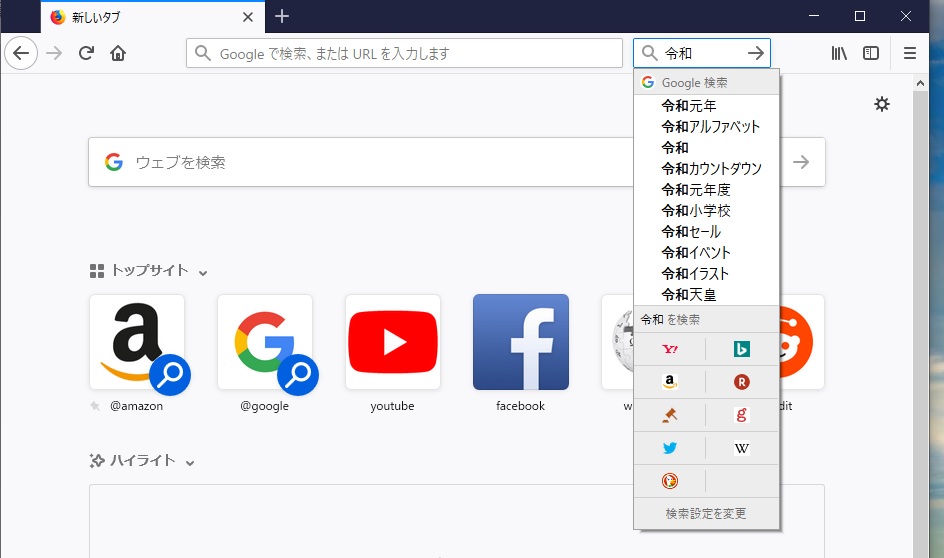Click the scrollbar up arrow
This screenshot has height=558, width=944.
[920, 84]
